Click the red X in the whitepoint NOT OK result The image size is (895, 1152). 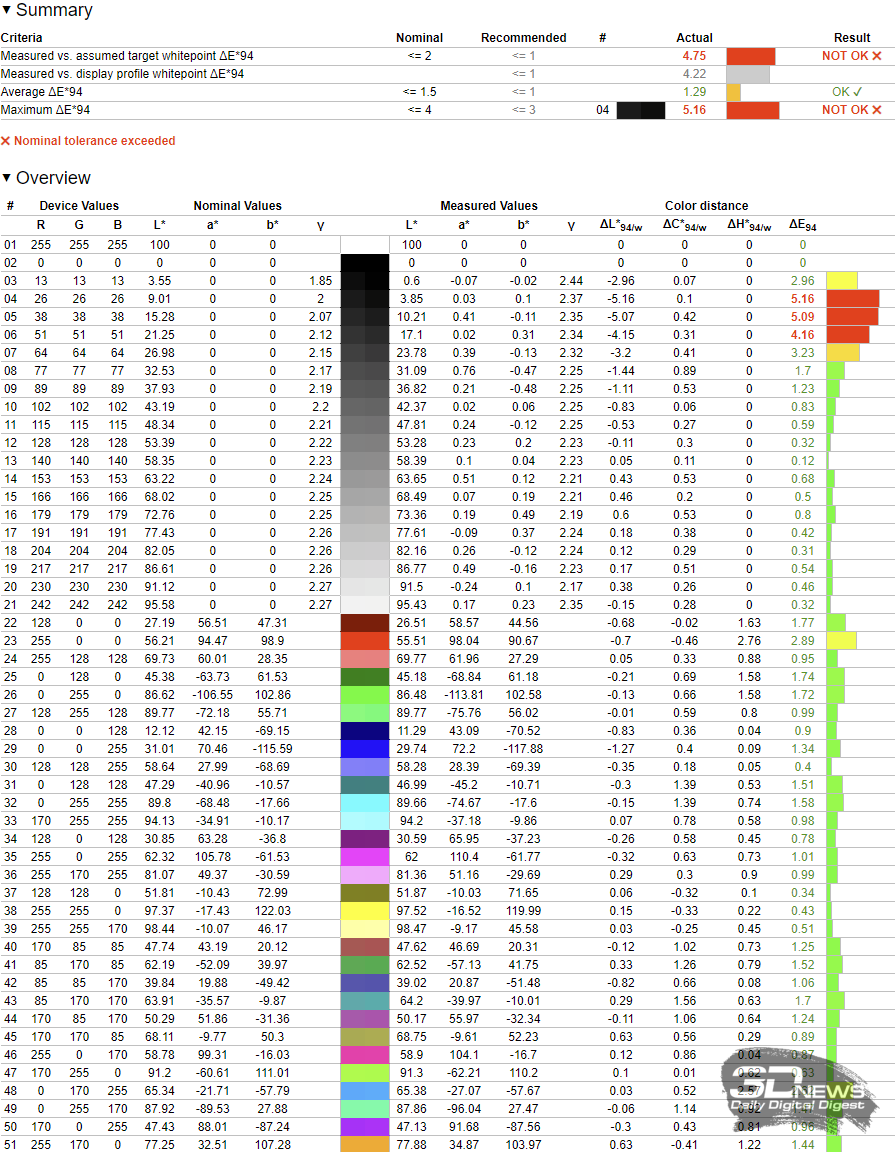(x=877, y=56)
